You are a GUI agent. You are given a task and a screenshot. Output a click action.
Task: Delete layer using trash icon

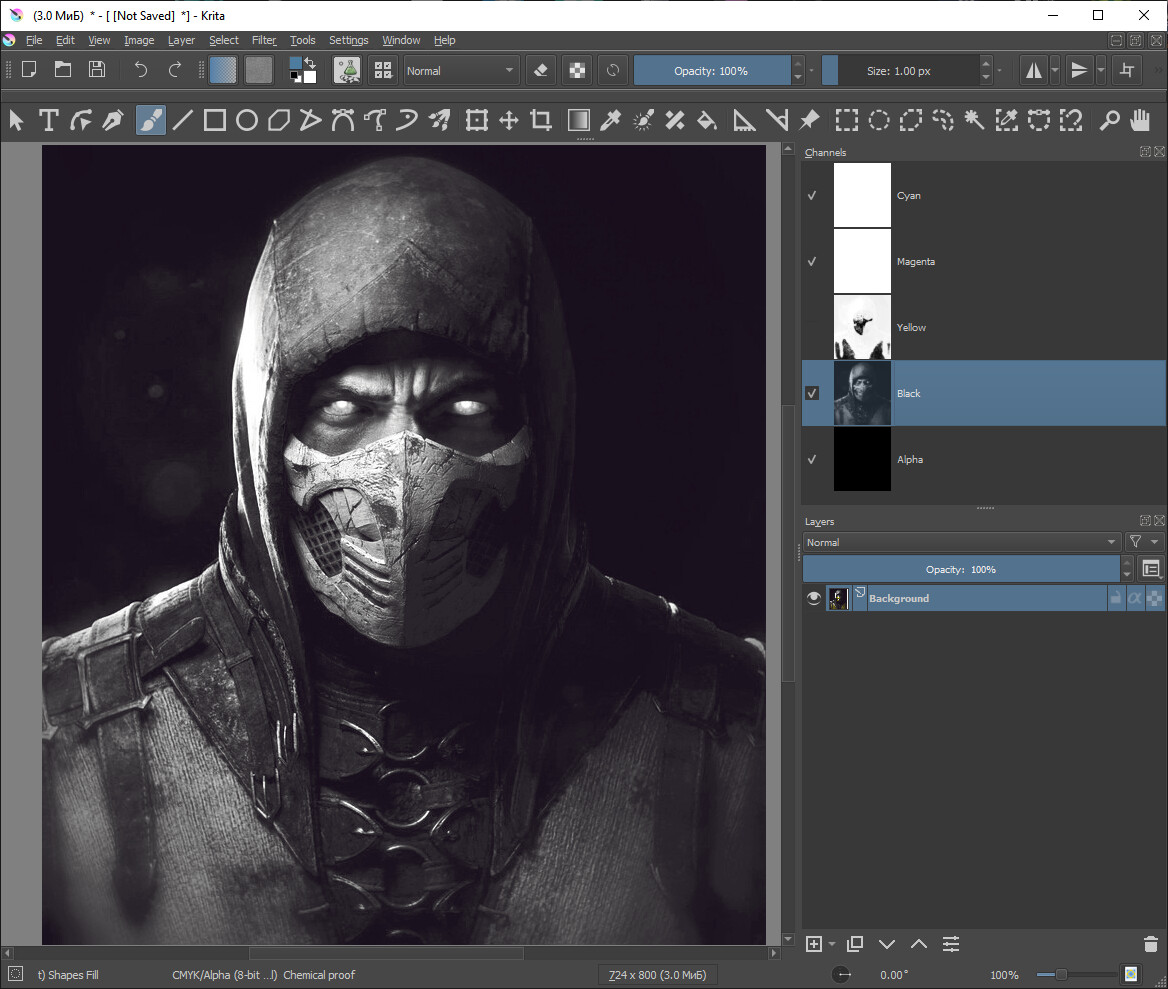point(1150,944)
